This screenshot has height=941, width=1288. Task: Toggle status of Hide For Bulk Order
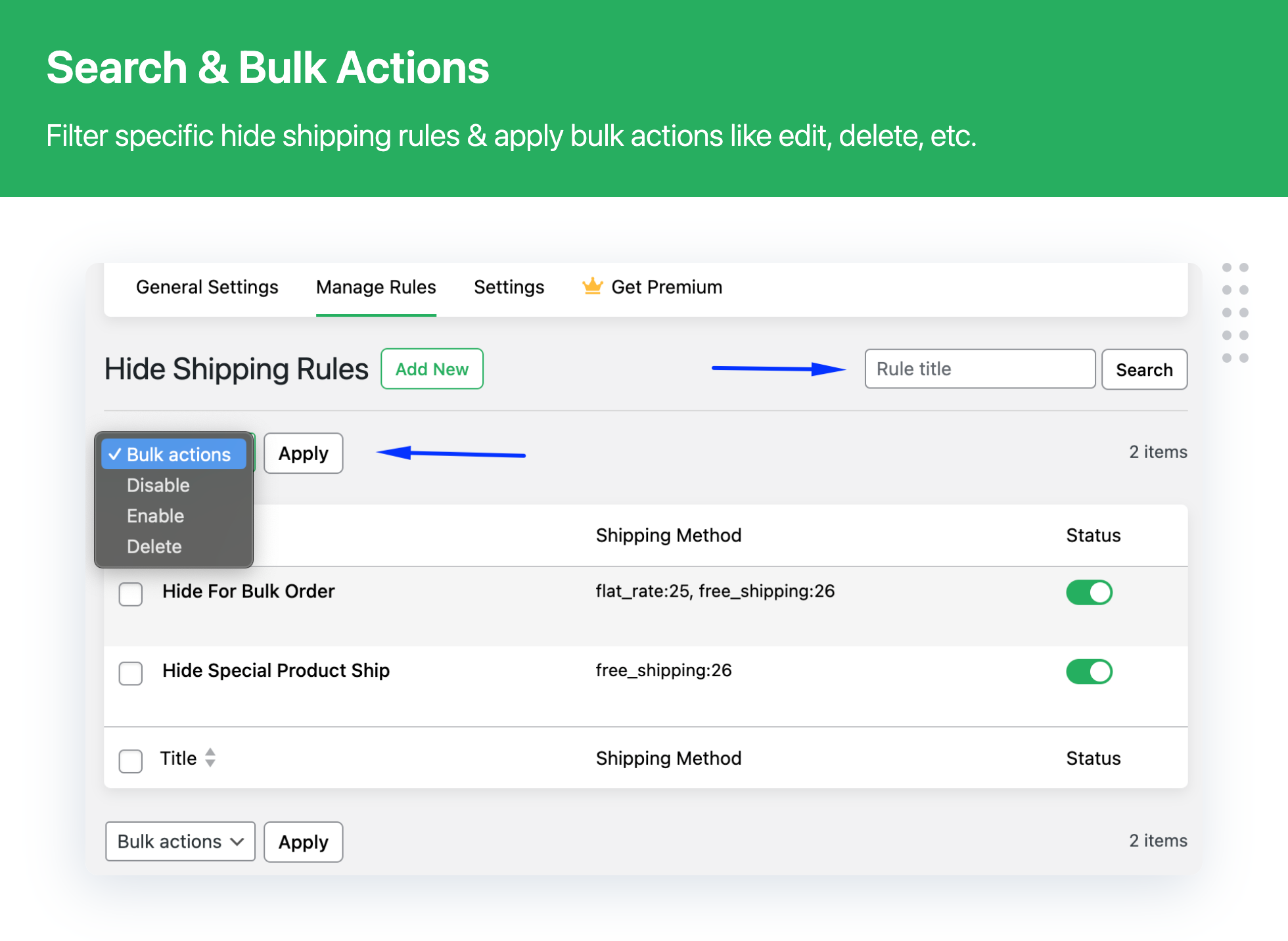pyautogui.click(x=1089, y=592)
